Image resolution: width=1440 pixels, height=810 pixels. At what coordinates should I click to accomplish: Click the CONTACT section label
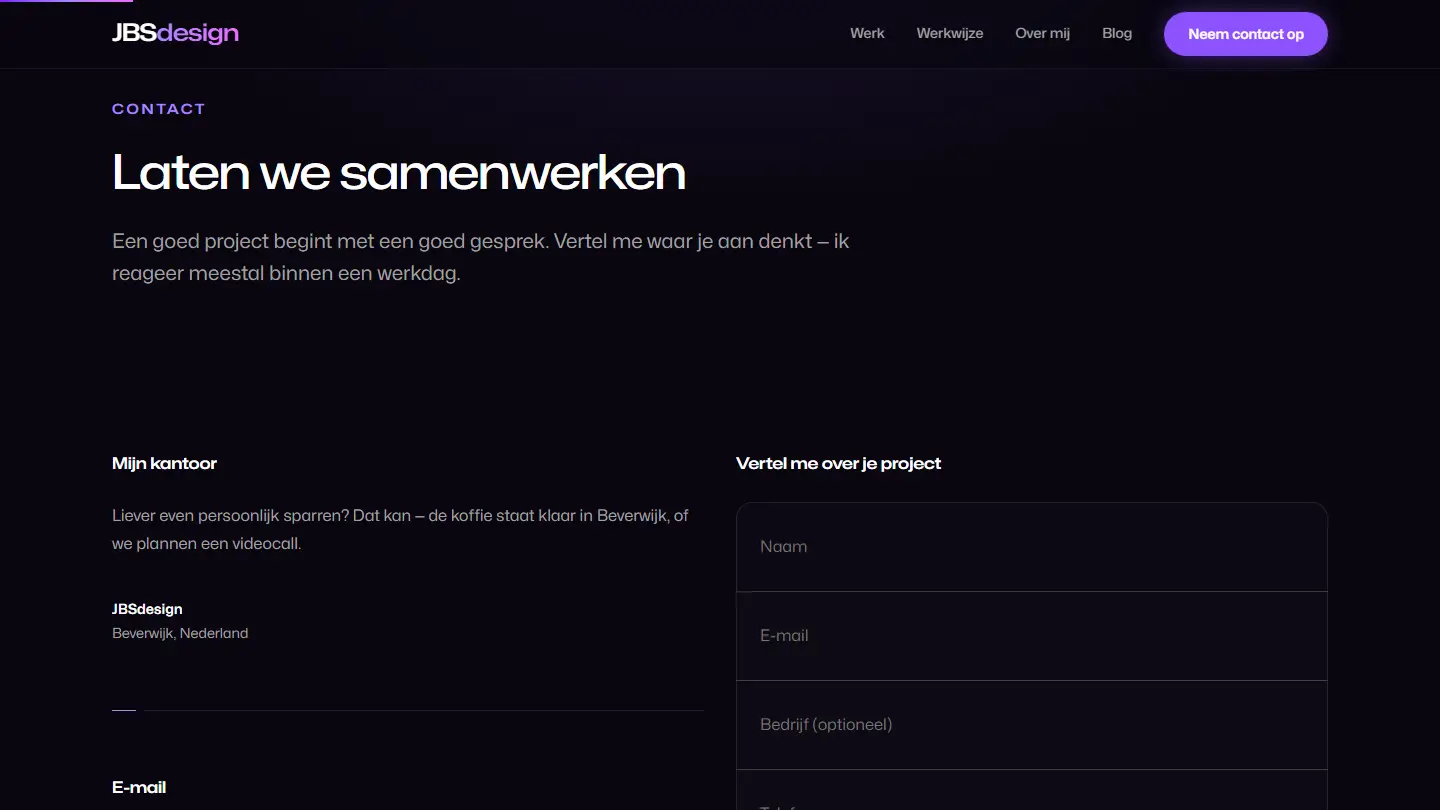[x=159, y=109]
